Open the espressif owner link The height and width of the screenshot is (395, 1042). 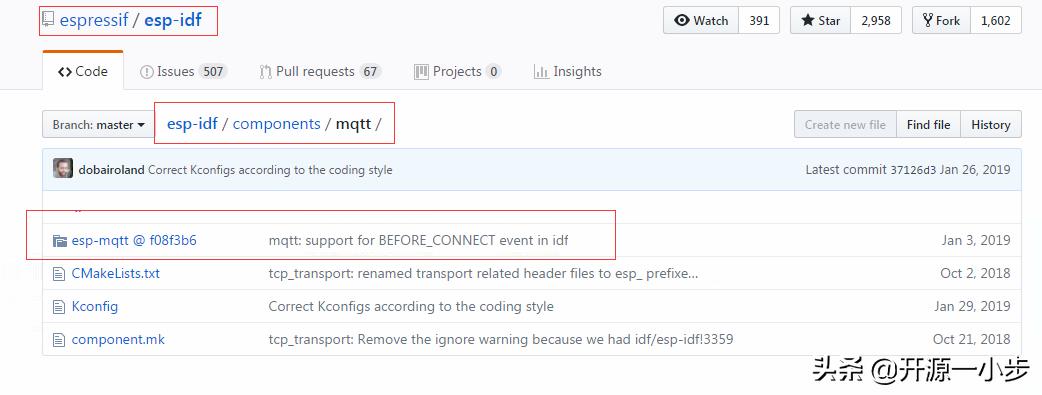[94, 21]
